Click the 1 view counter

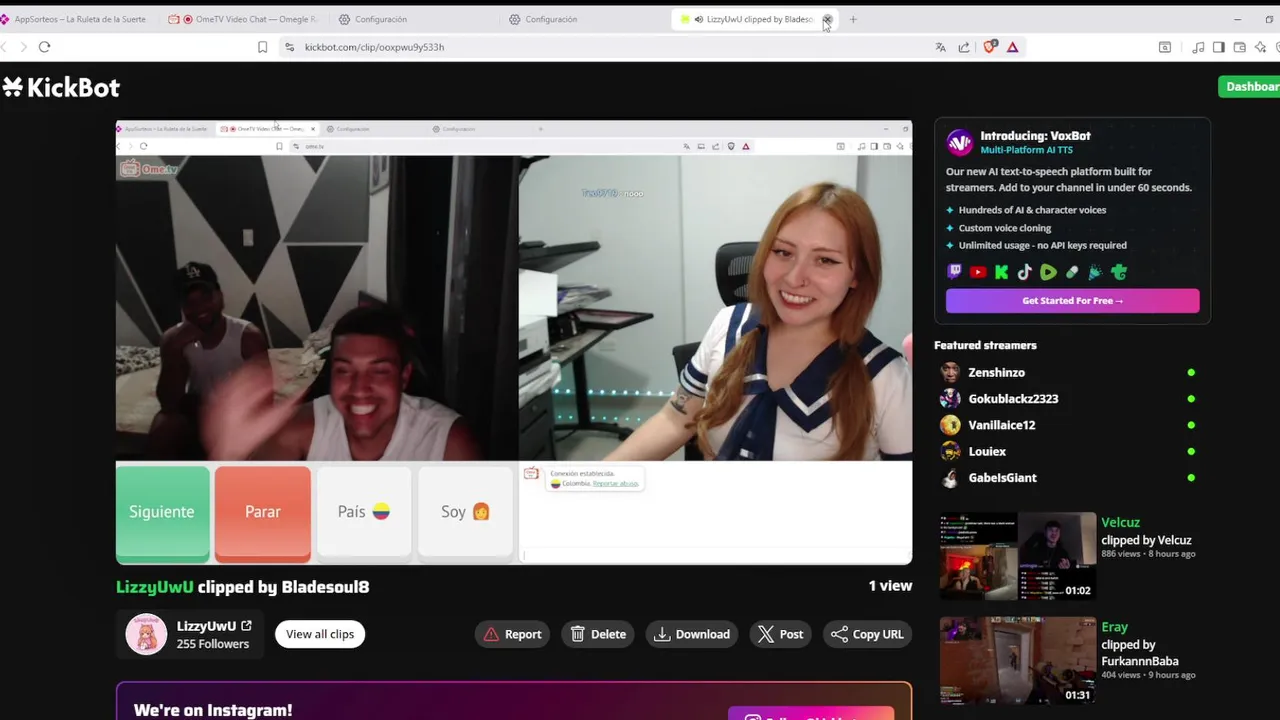click(890, 586)
